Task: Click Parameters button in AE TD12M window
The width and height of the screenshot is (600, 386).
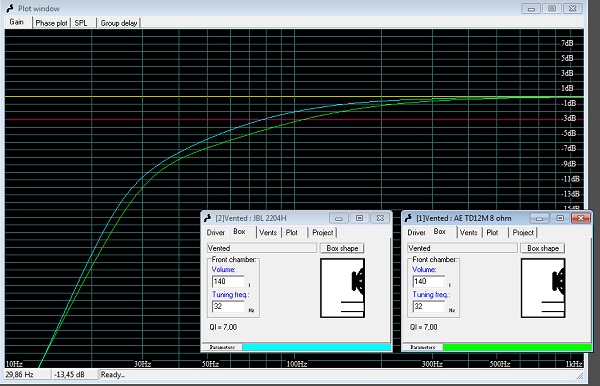Action: coord(423,347)
